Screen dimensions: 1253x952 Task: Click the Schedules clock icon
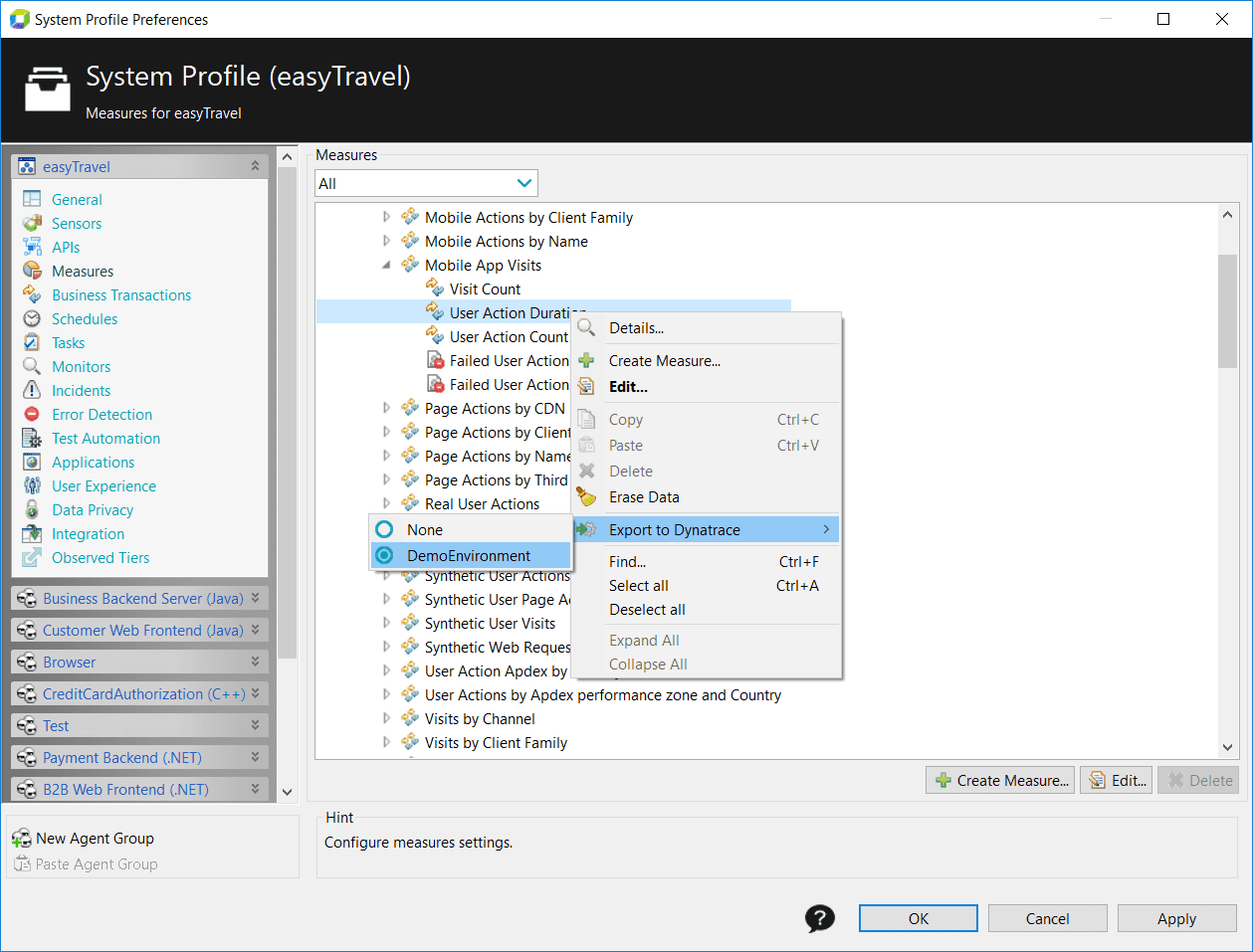[32, 318]
